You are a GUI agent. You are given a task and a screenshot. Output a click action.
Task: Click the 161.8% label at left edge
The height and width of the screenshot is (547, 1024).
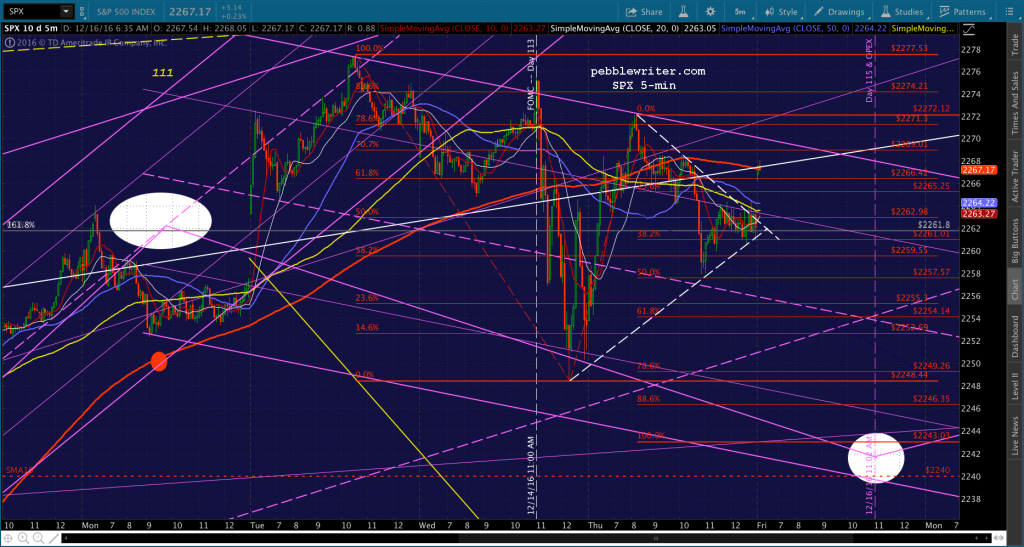click(20, 225)
